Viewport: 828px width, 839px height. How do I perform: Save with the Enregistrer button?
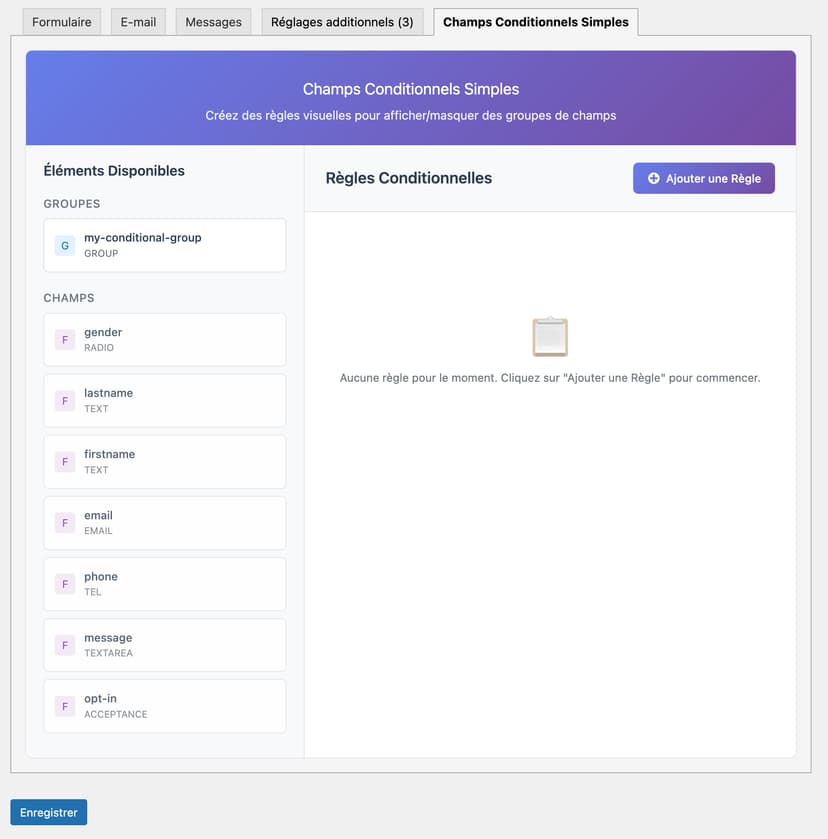tap(49, 812)
